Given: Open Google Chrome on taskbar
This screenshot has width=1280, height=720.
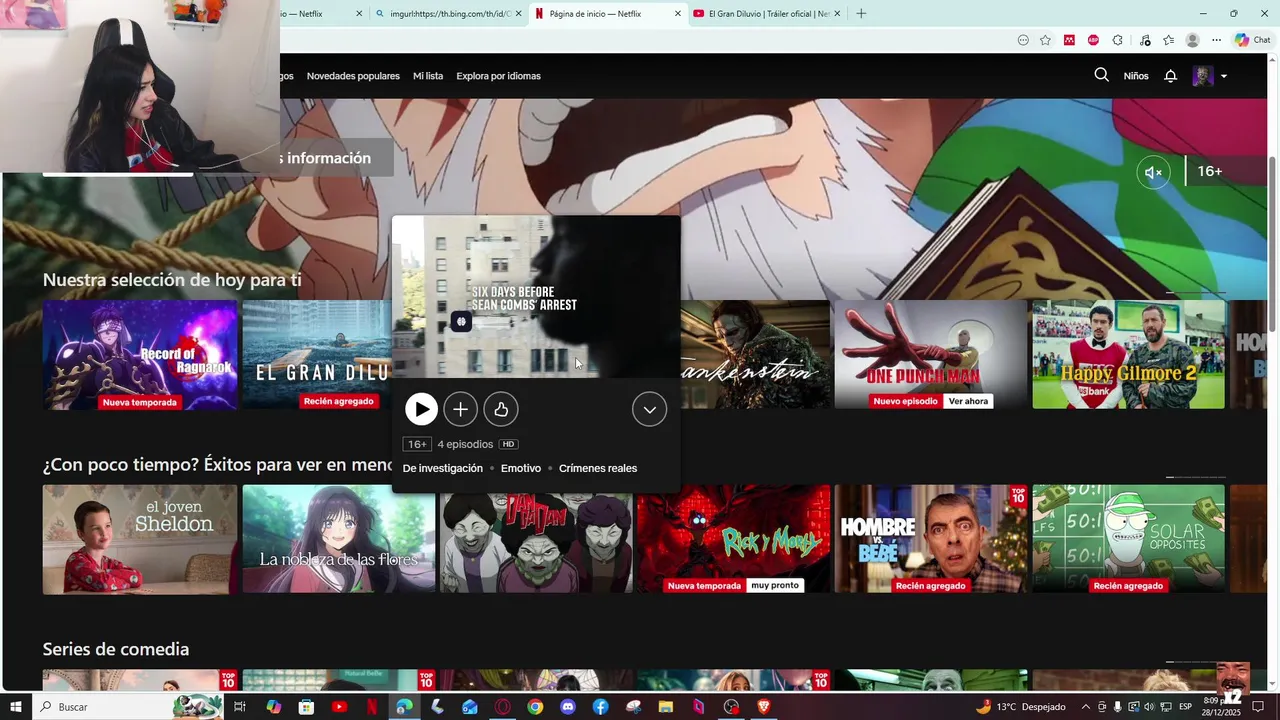Looking at the screenshot, I should (535, 707).
